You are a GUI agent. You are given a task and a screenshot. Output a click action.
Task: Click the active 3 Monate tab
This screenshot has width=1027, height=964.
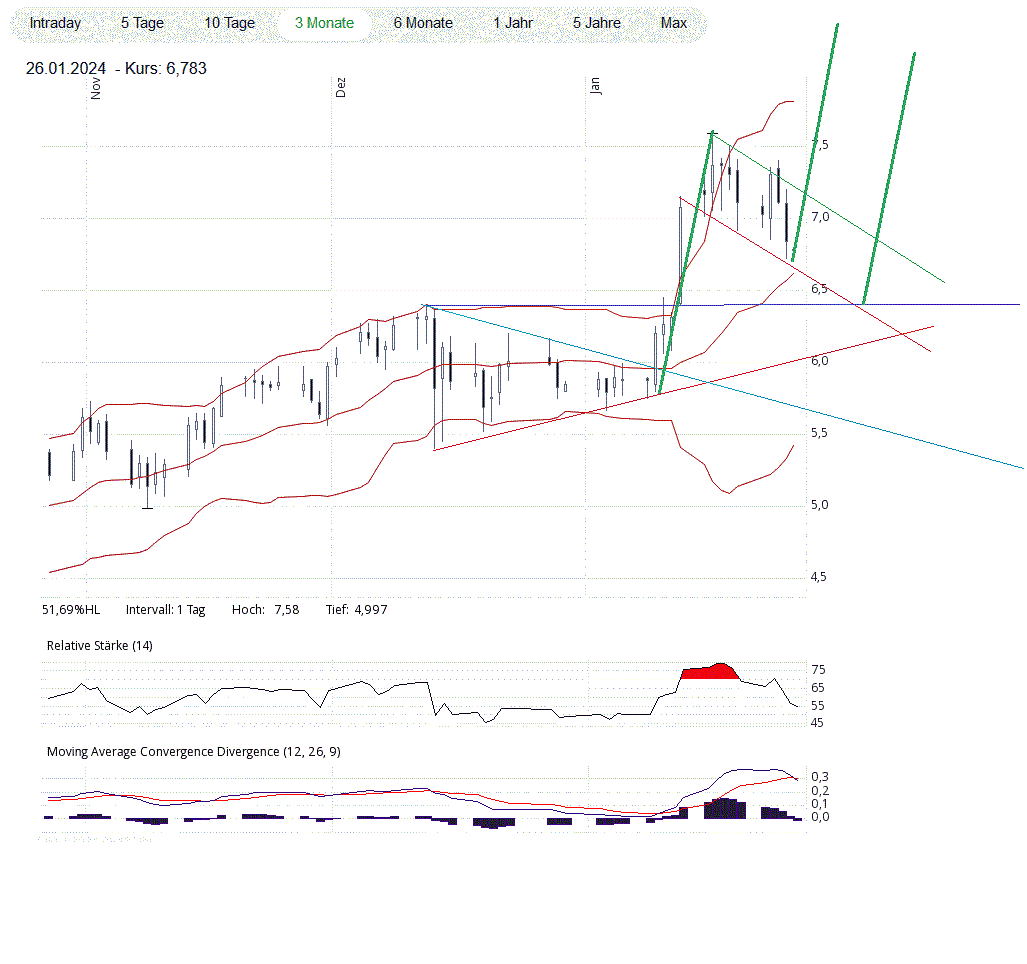pos(324,24)
